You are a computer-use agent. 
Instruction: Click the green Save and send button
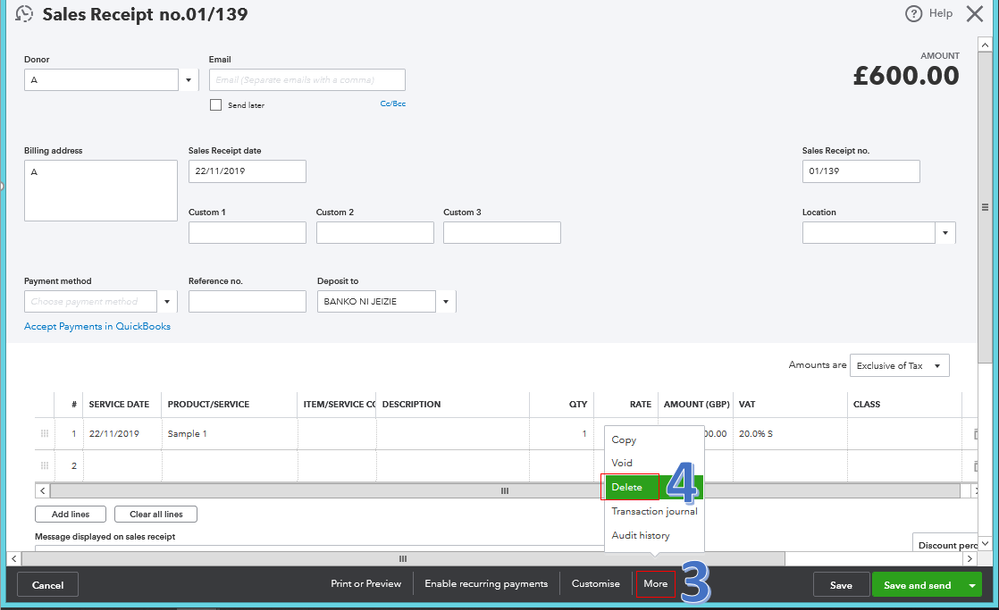coord(917,585)
